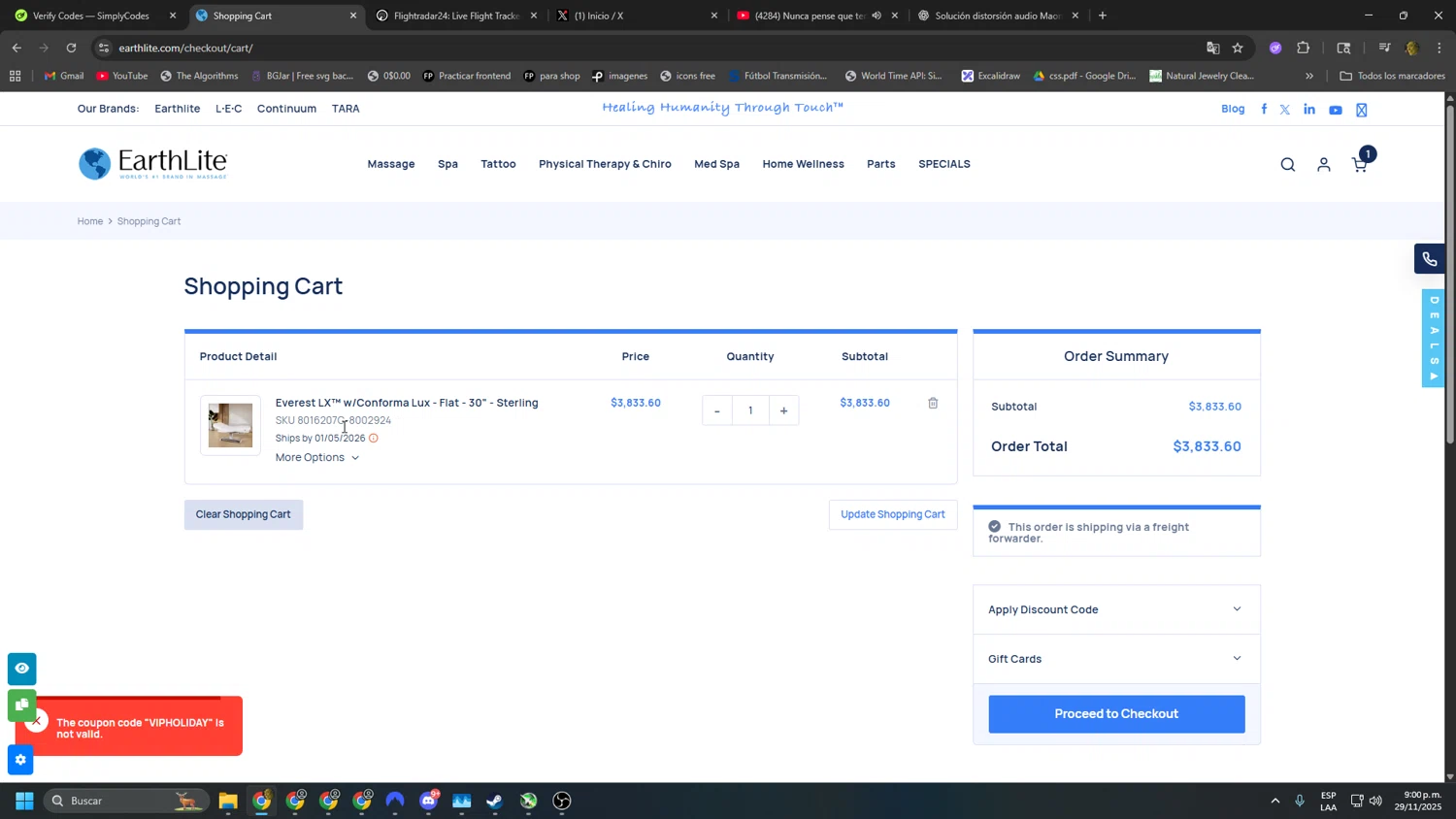Go back with browser back arrow
1456x819 pixels.
(x=17, y=48)
